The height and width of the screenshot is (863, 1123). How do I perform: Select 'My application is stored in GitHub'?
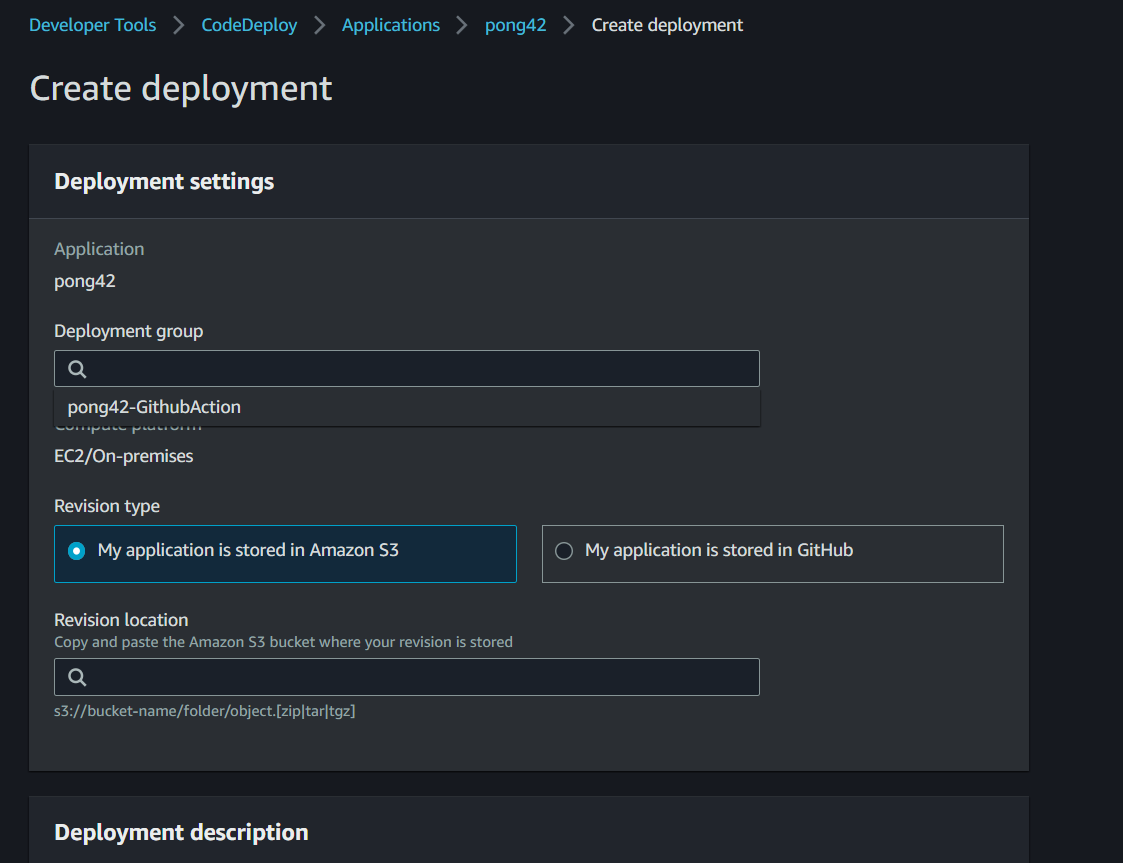(x=773, y=554)
